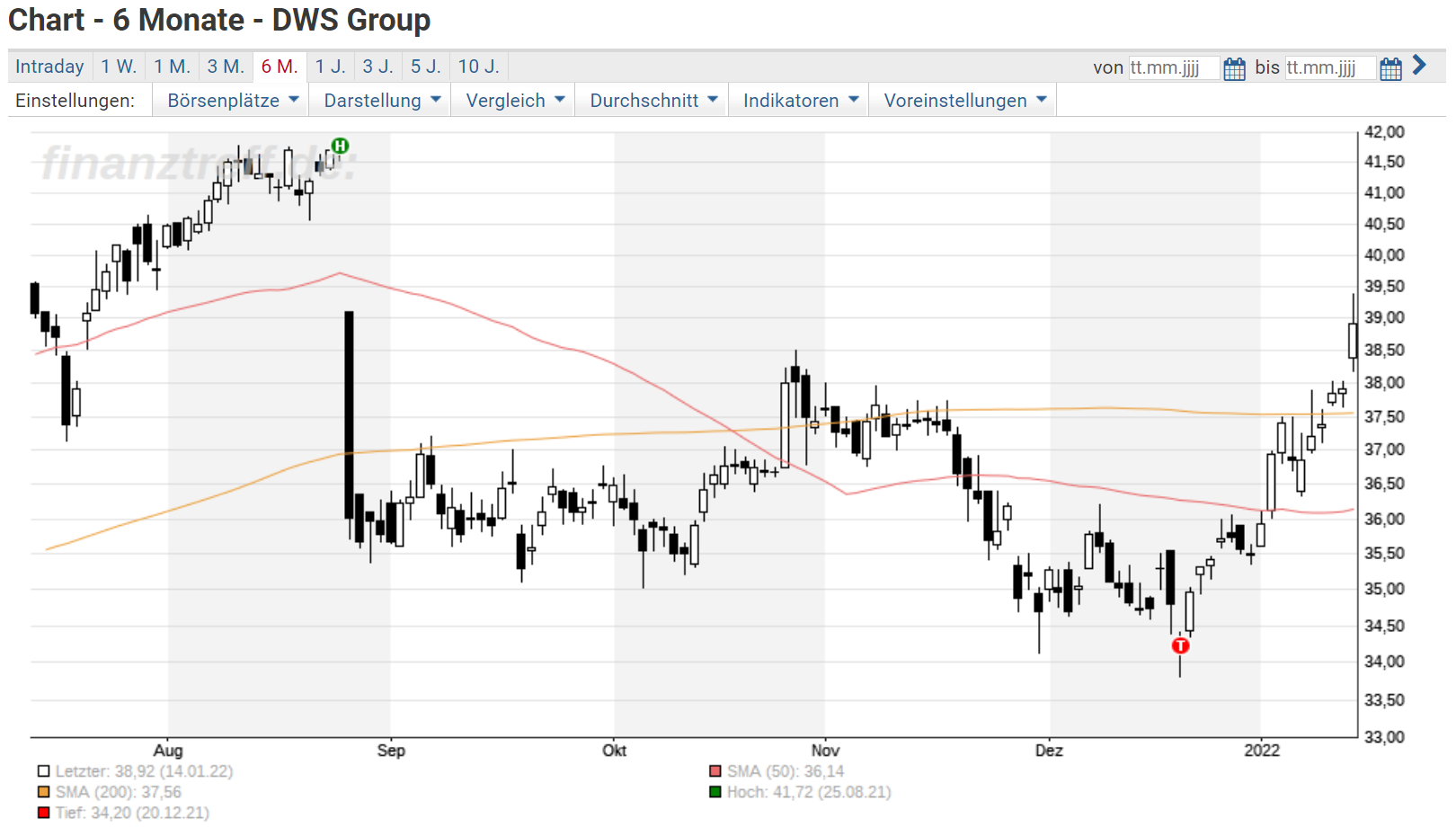Screen dimensions: 1456x836
Task: Expand the Börsenplätze dropdown
Action: (233, 101)
